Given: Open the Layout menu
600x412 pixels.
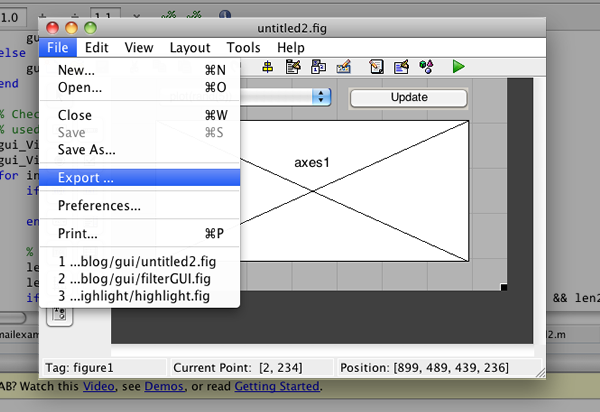Looking at the screenshot, I should tap(189, 47).
